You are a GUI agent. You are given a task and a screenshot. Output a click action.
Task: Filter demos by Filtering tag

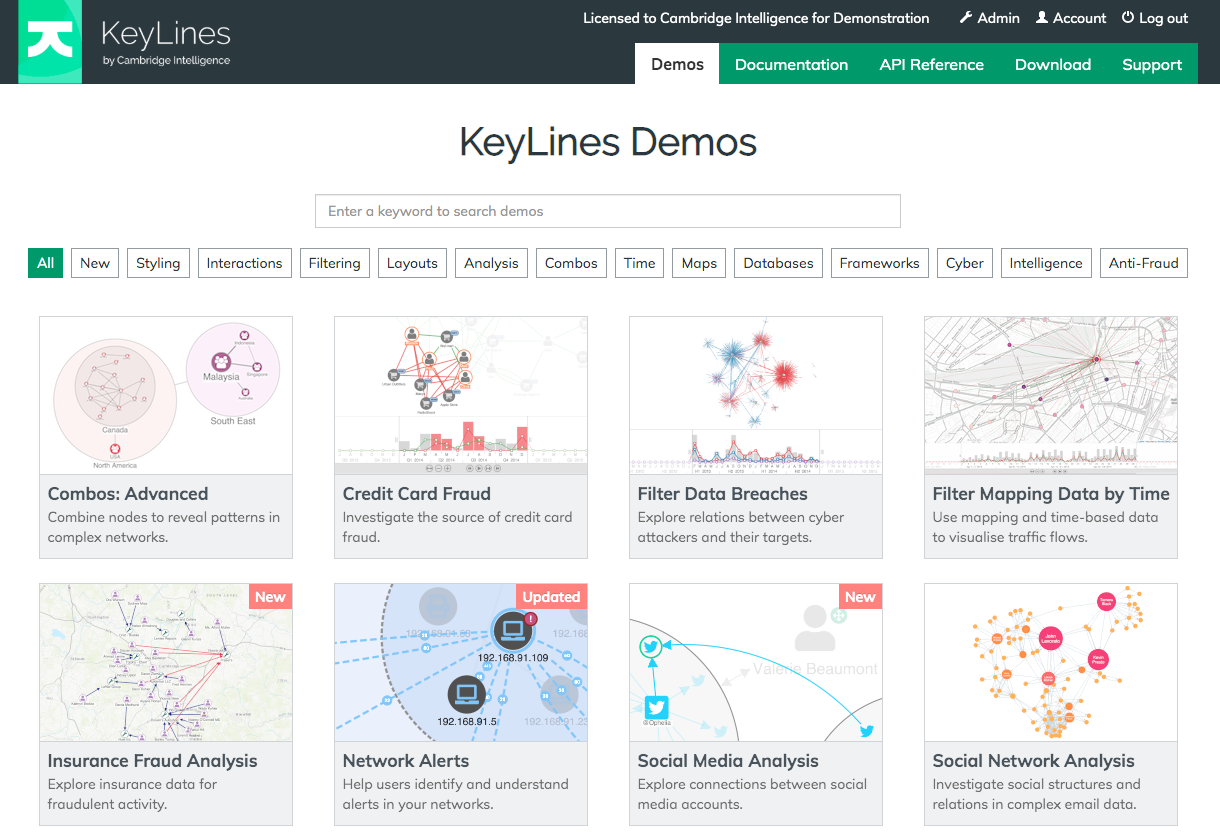[334, 263]
